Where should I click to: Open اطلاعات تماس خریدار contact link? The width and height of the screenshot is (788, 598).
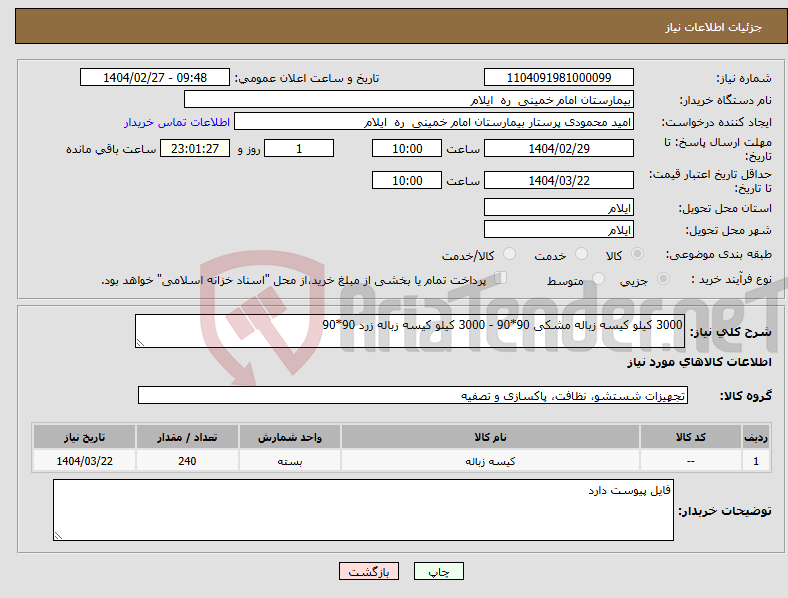coord(177,122)
